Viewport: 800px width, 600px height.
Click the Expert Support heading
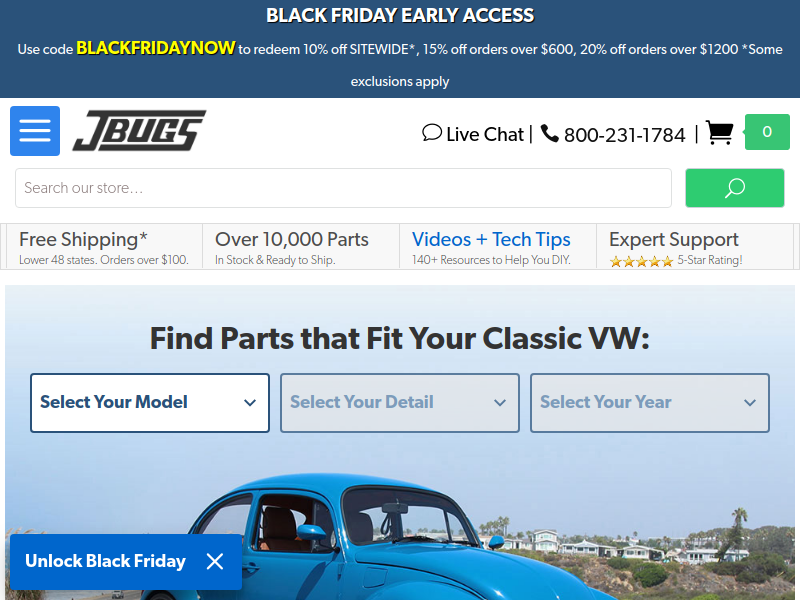(673, 239)
